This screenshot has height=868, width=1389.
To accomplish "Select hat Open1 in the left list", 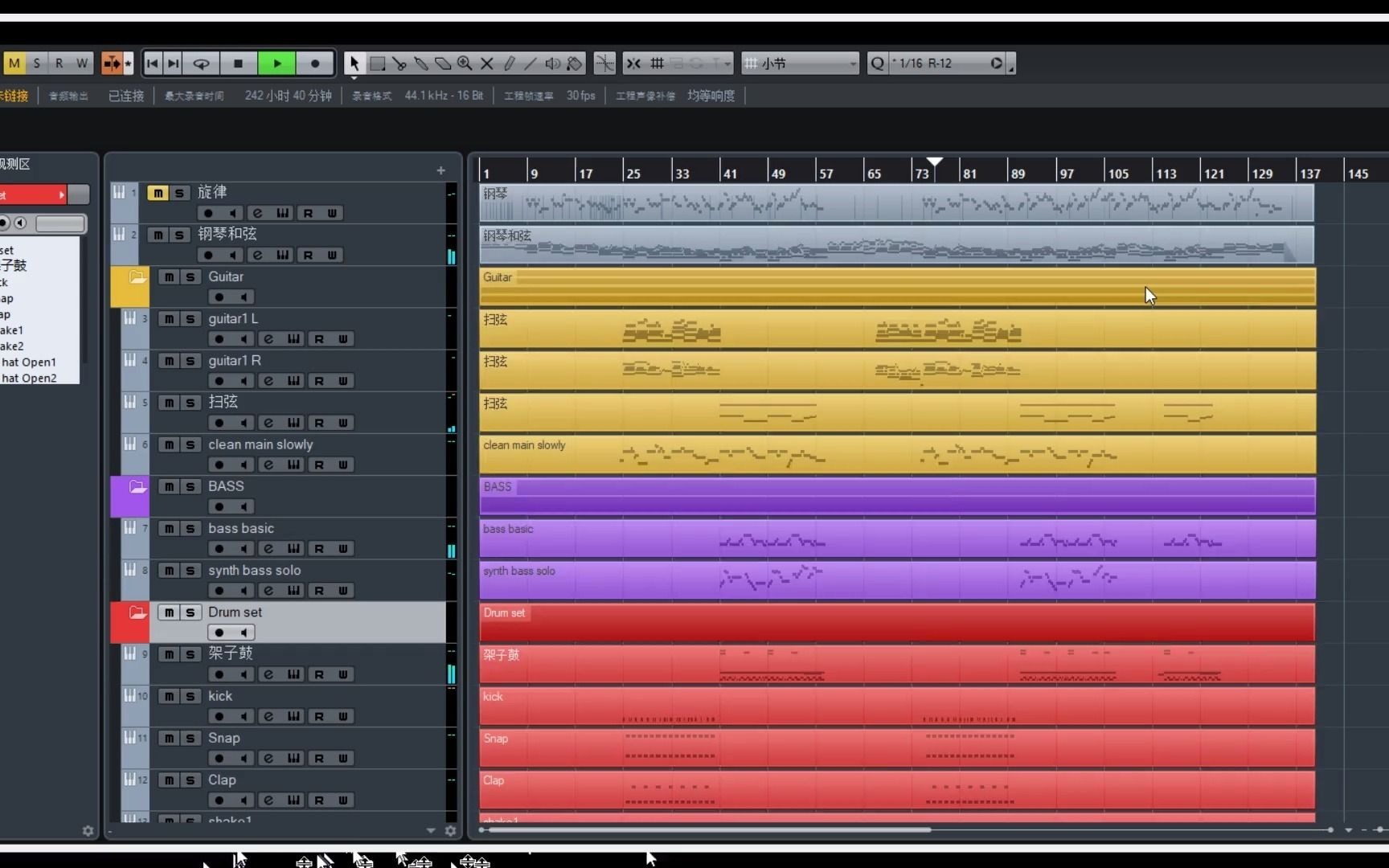I will [x=29, y=362].
